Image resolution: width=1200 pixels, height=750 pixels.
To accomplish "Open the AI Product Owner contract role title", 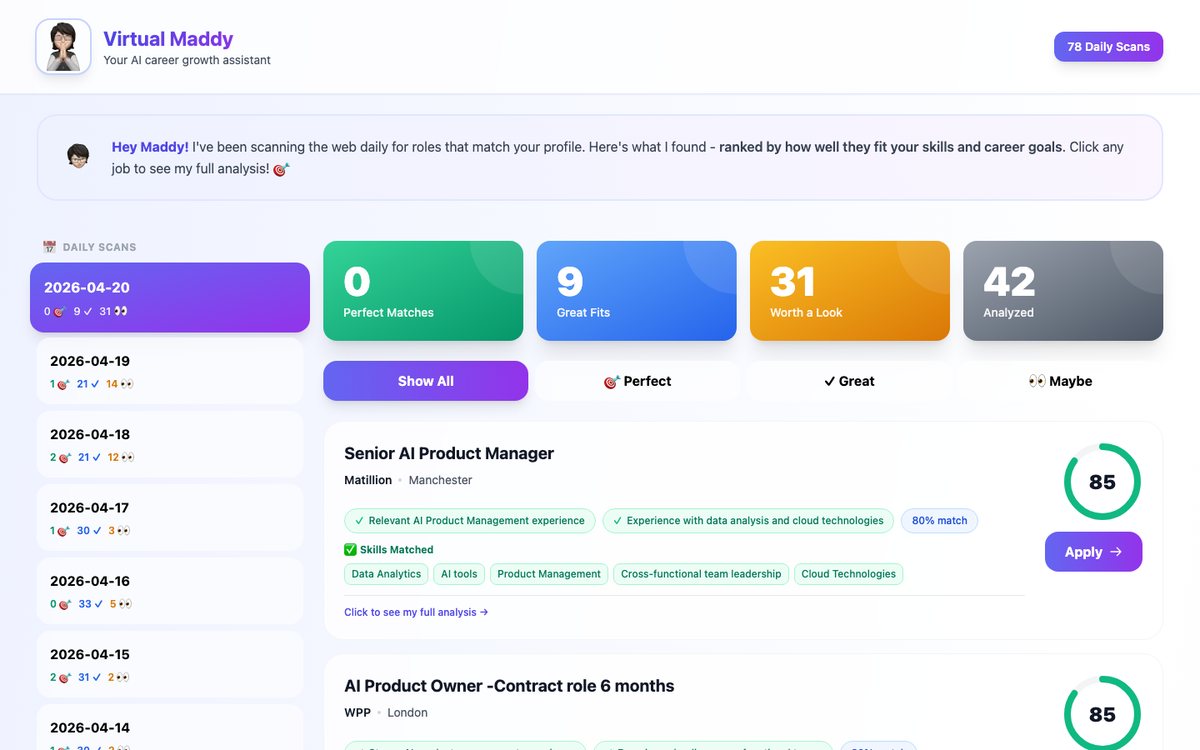I will (509, 686).
